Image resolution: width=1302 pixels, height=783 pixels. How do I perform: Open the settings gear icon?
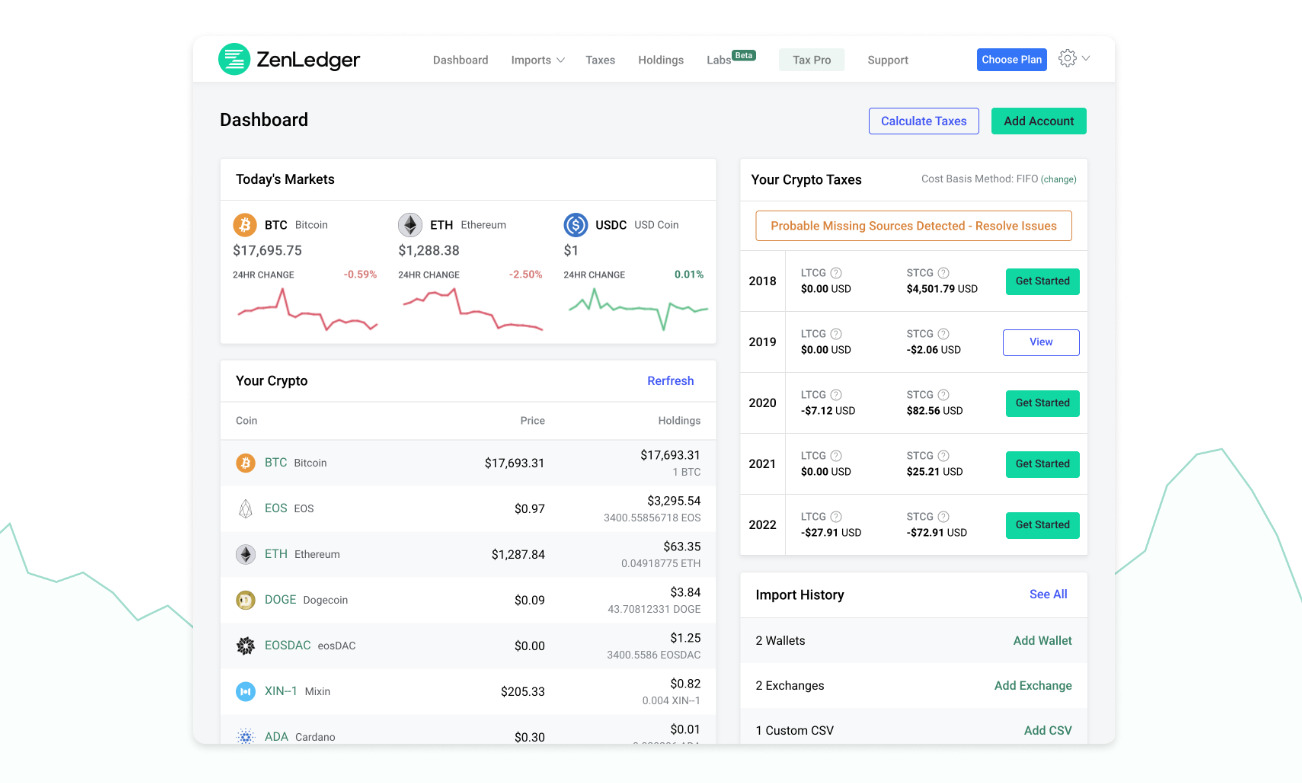click(1067, 58)
